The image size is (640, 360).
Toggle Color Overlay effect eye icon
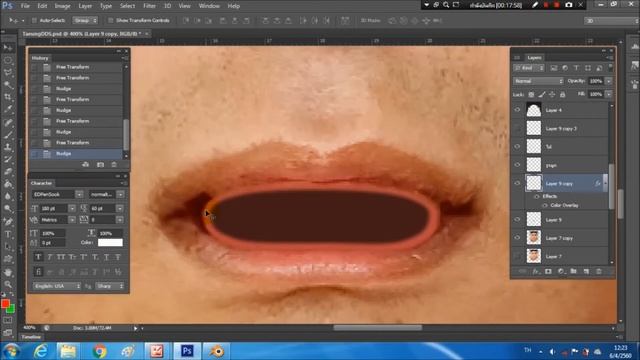(x=545, y=205)
